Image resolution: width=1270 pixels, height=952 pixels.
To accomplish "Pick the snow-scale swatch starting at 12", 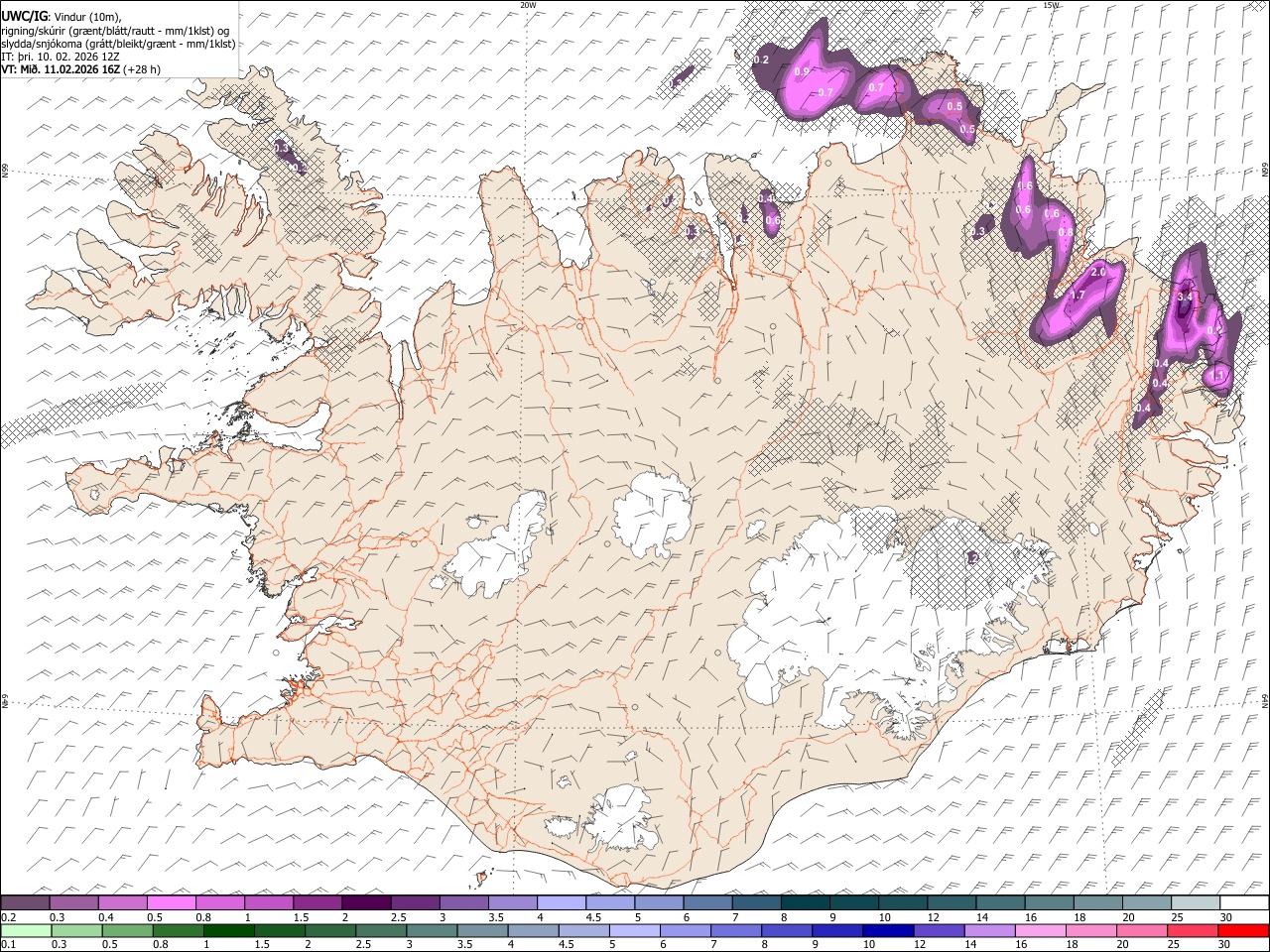I will tap(952, 902).
